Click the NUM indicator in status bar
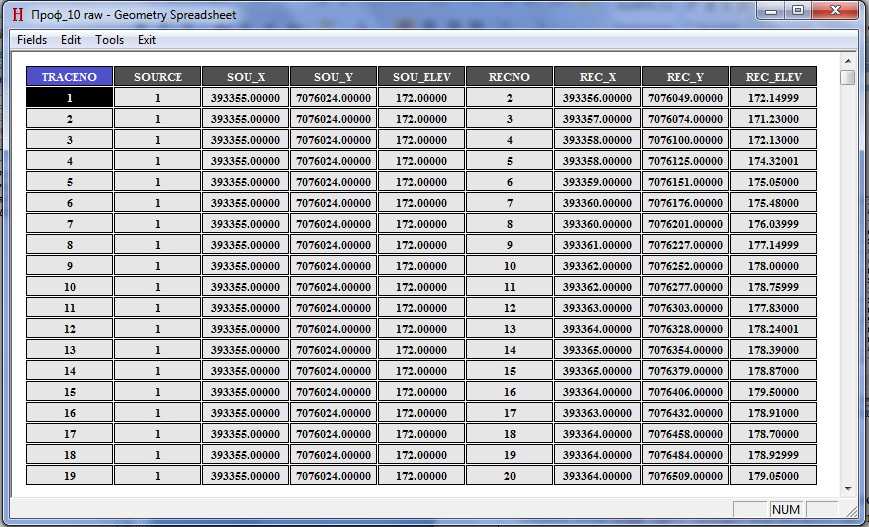This screenshot has width=869, height=527. [786, 509]
